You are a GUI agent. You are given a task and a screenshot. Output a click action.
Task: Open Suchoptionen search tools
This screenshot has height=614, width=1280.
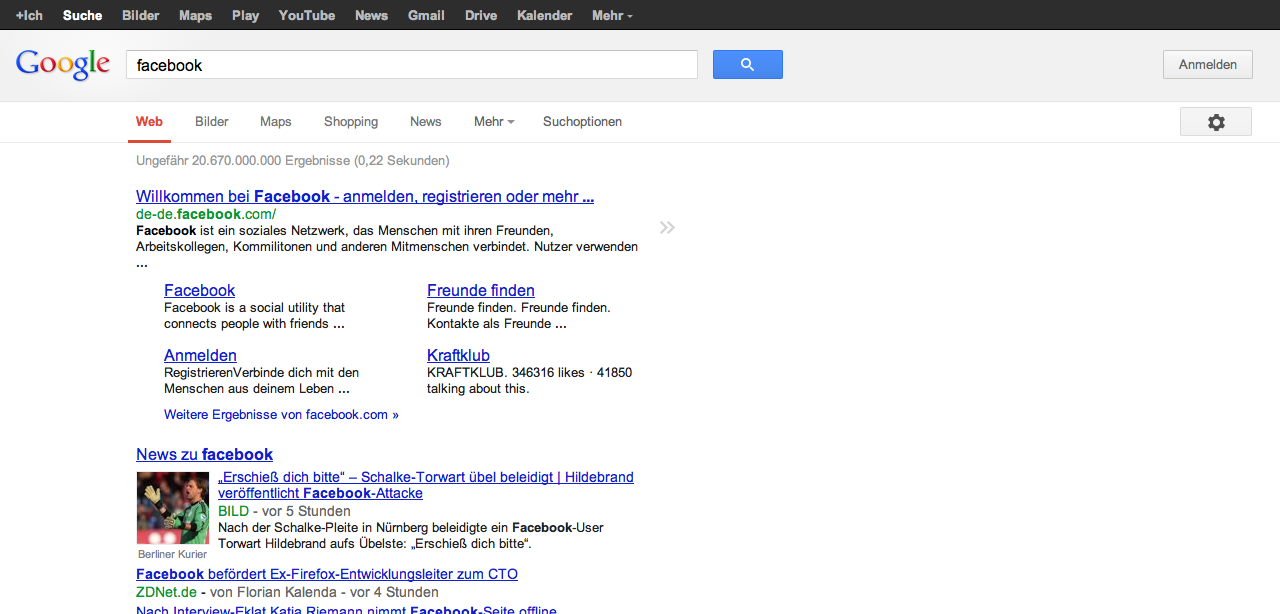582,122
